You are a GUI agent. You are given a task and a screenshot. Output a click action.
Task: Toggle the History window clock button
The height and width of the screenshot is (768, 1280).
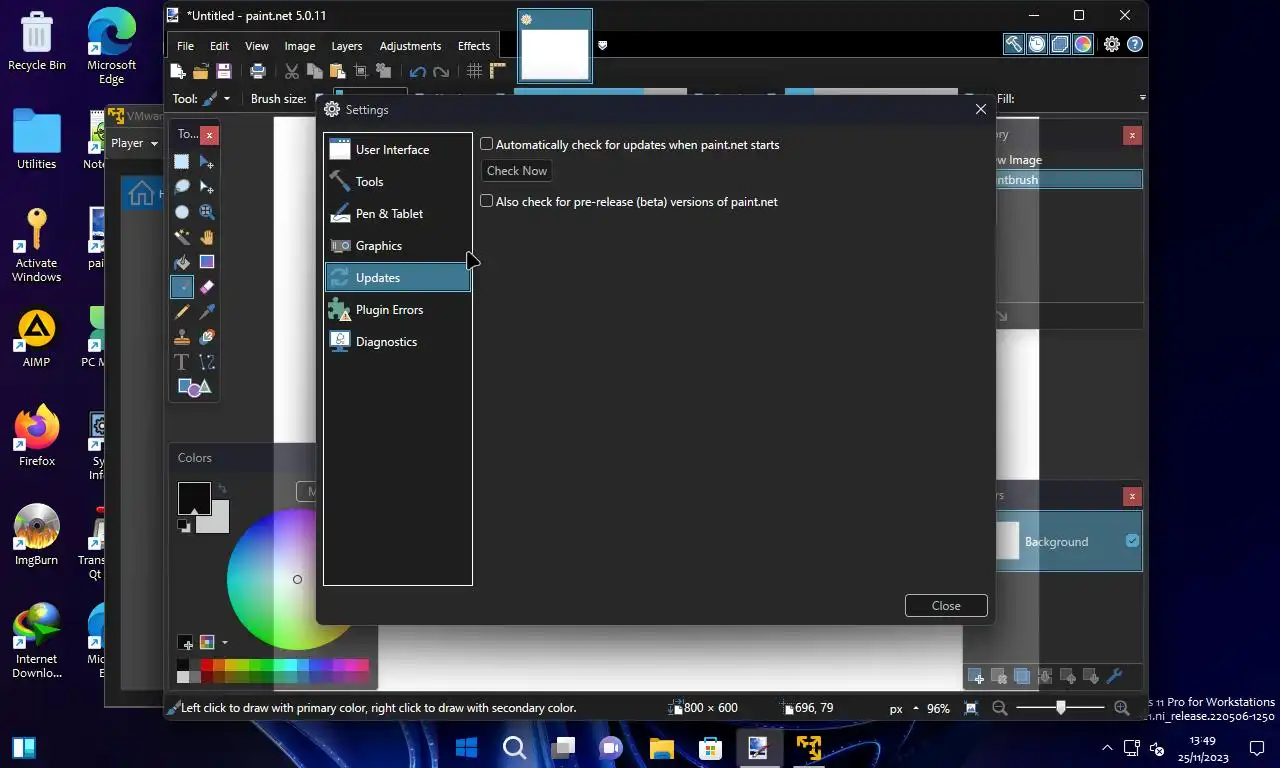click(x=1037, y=44)
